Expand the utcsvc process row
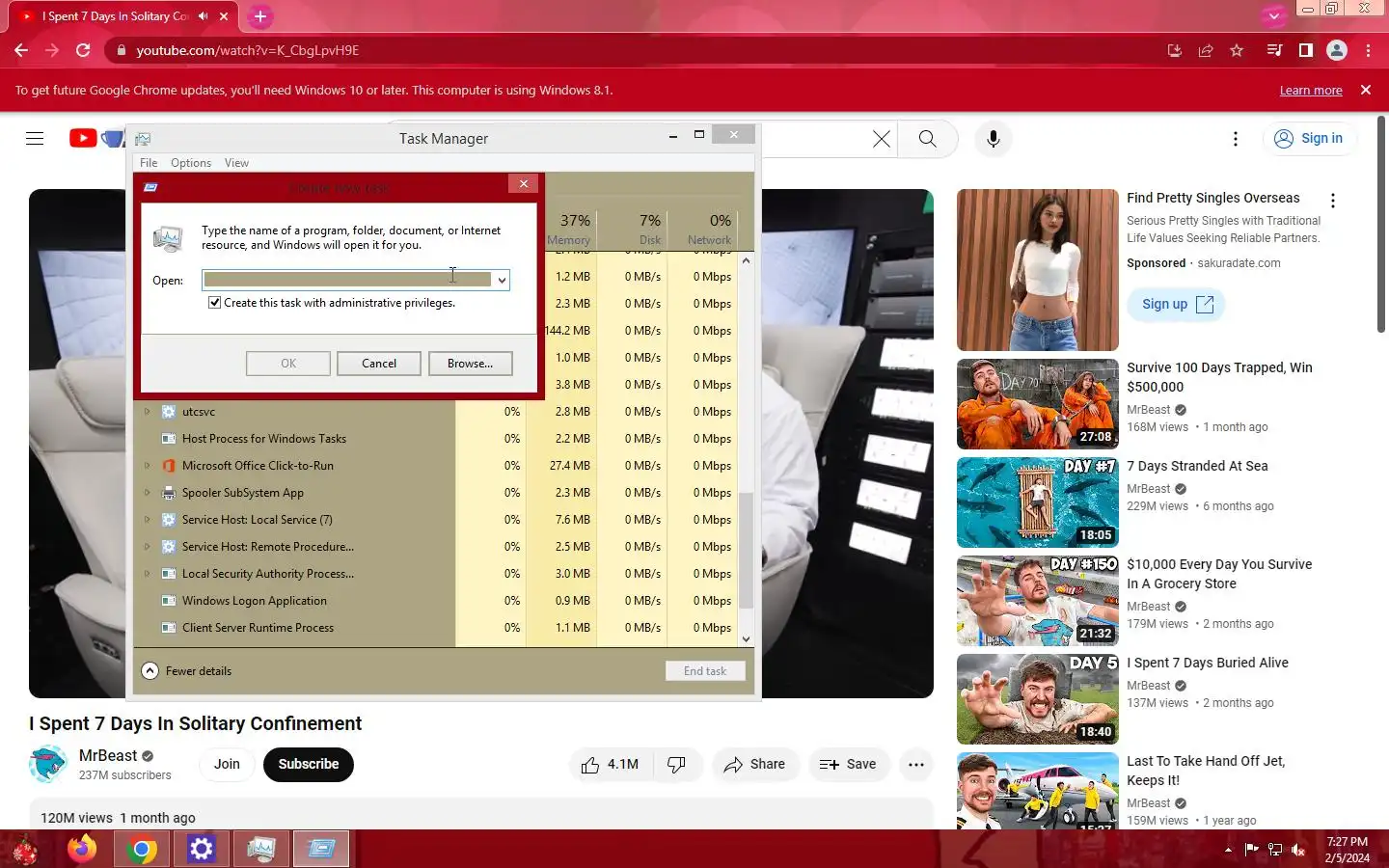This screenshot has width=1389, height=868. point(148,412)
